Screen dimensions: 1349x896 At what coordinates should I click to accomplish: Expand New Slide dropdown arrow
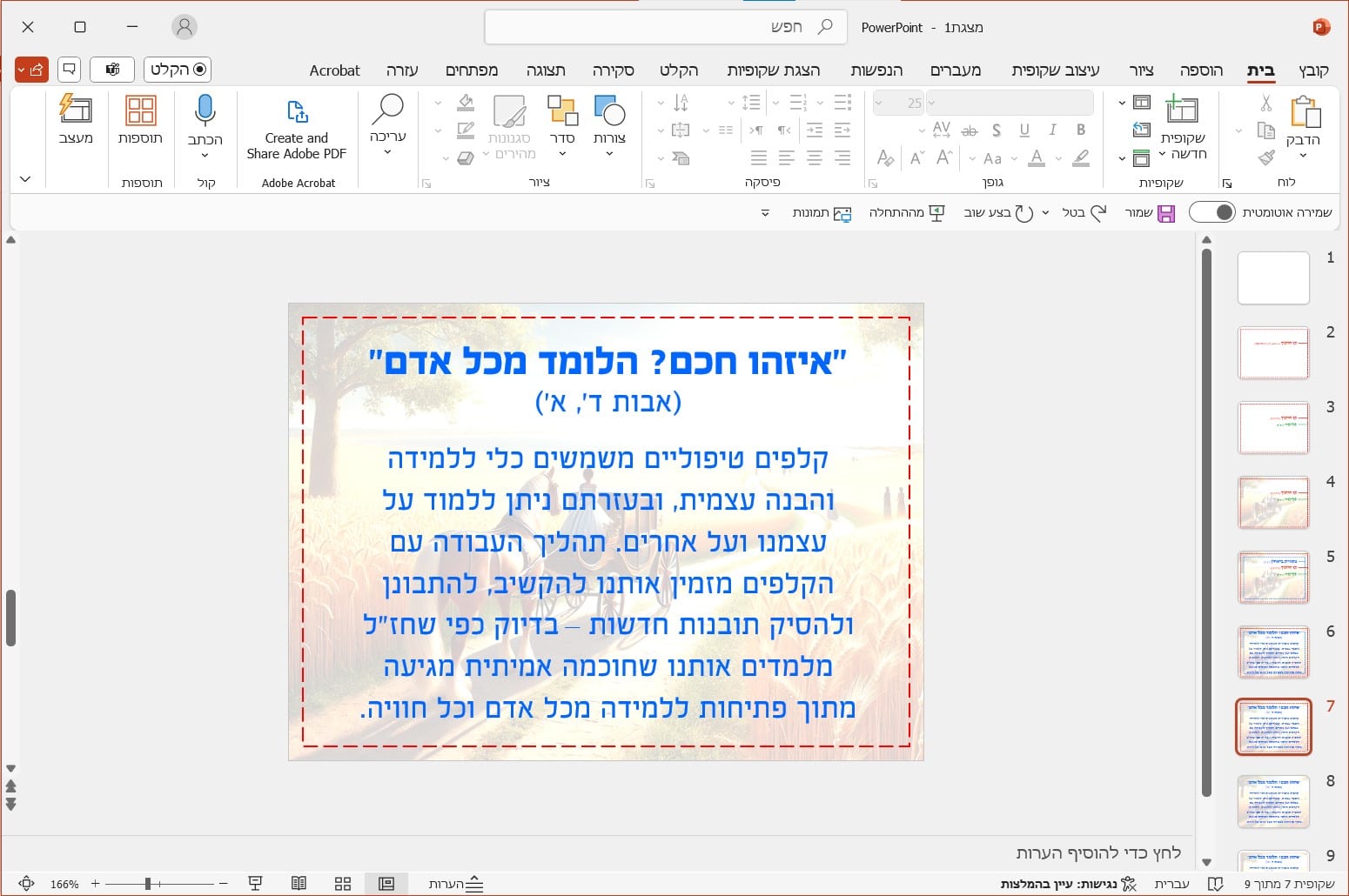tap(1163, 154)
